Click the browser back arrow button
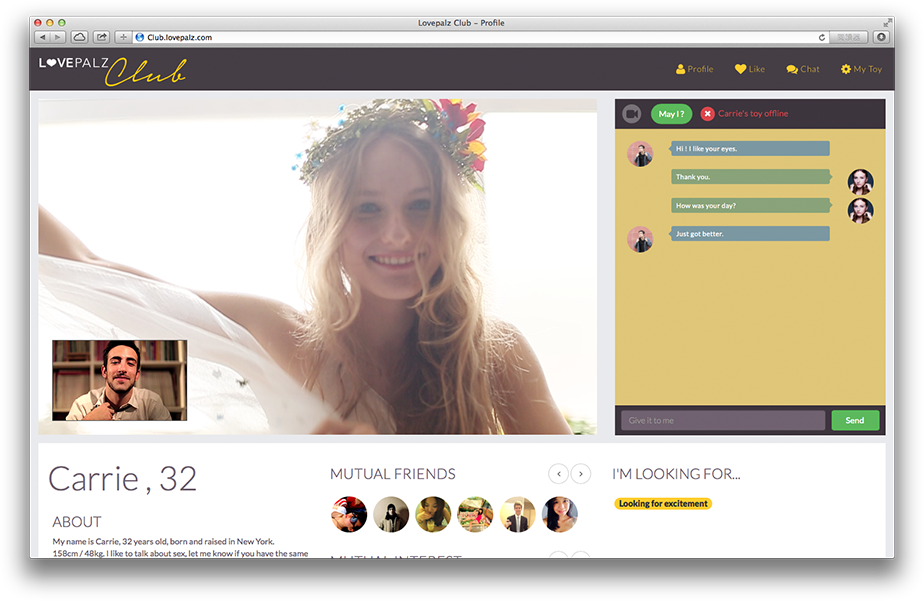This screenshot has height=601, width=924. pos(43,37)
